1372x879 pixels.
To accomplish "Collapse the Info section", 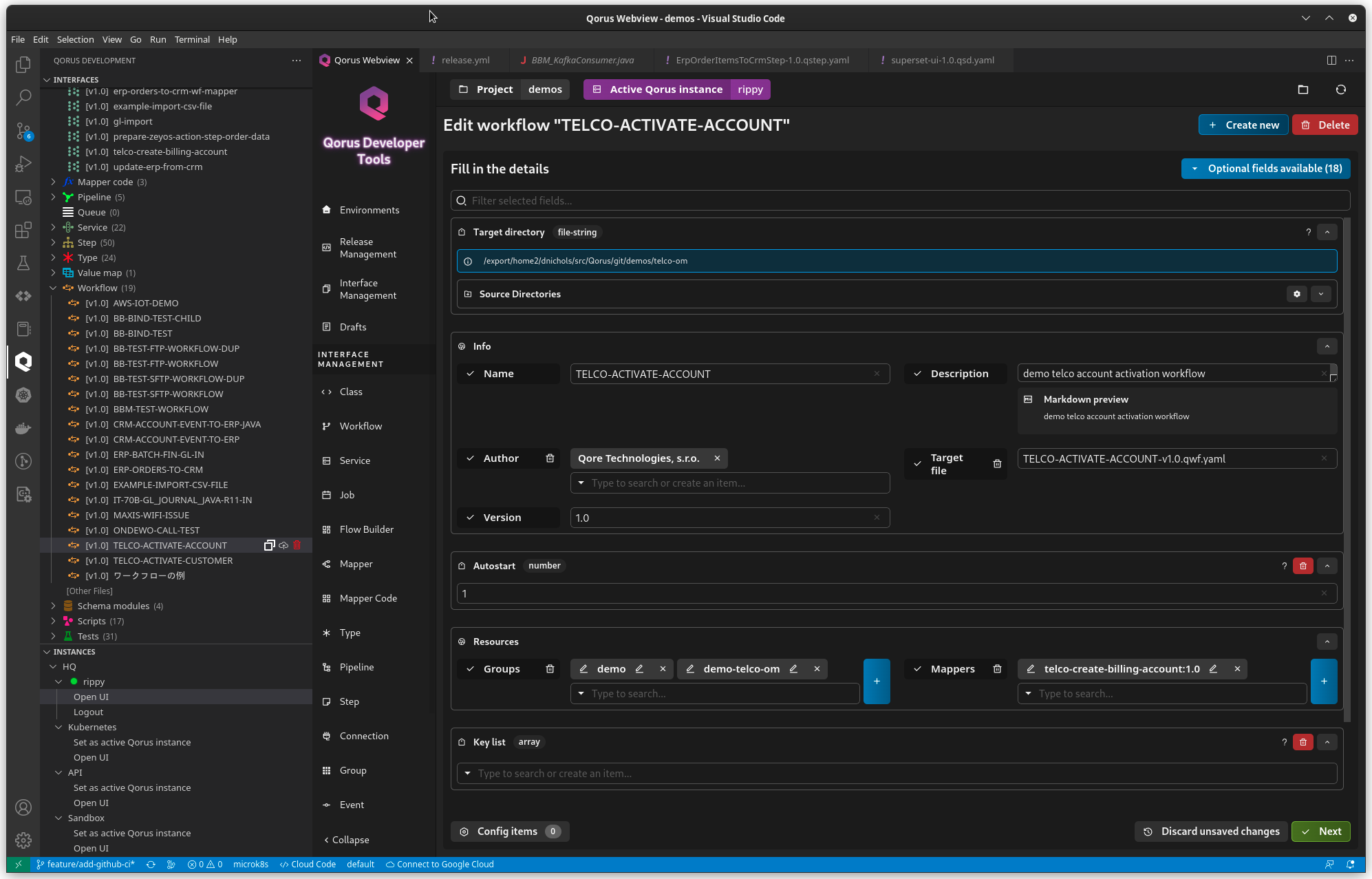I will (1327, 346).
